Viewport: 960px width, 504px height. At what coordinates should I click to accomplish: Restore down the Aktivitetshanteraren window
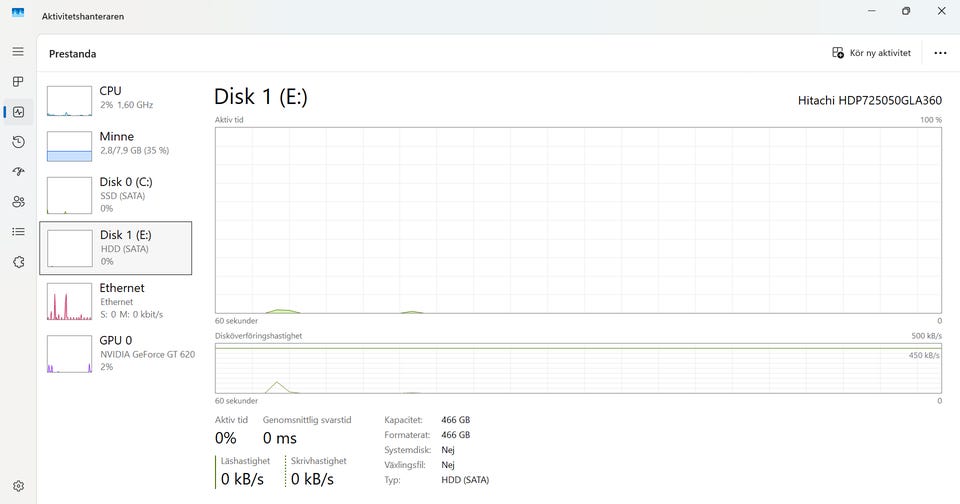tap(906, 11)
